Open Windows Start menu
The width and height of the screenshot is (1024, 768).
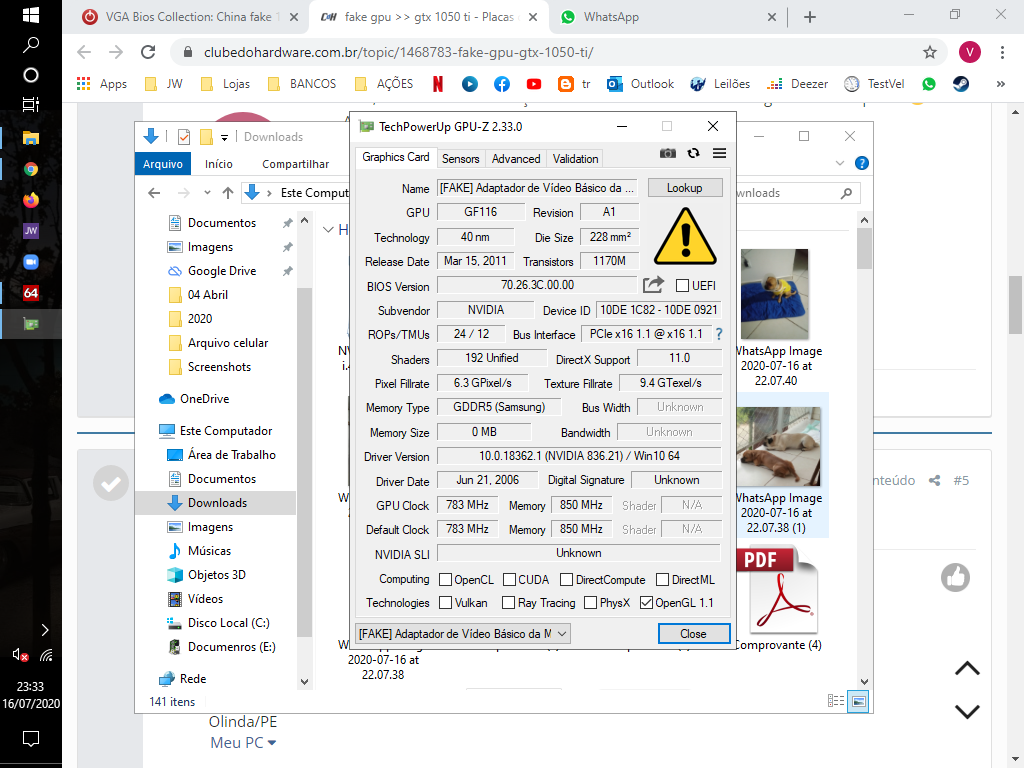pos(31,14)
